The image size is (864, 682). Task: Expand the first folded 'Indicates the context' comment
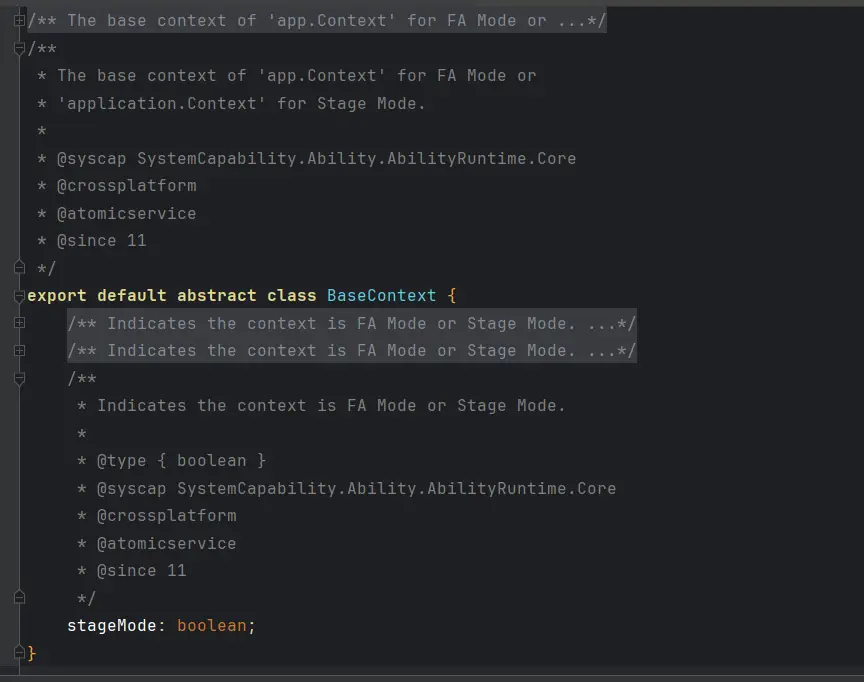19,323
